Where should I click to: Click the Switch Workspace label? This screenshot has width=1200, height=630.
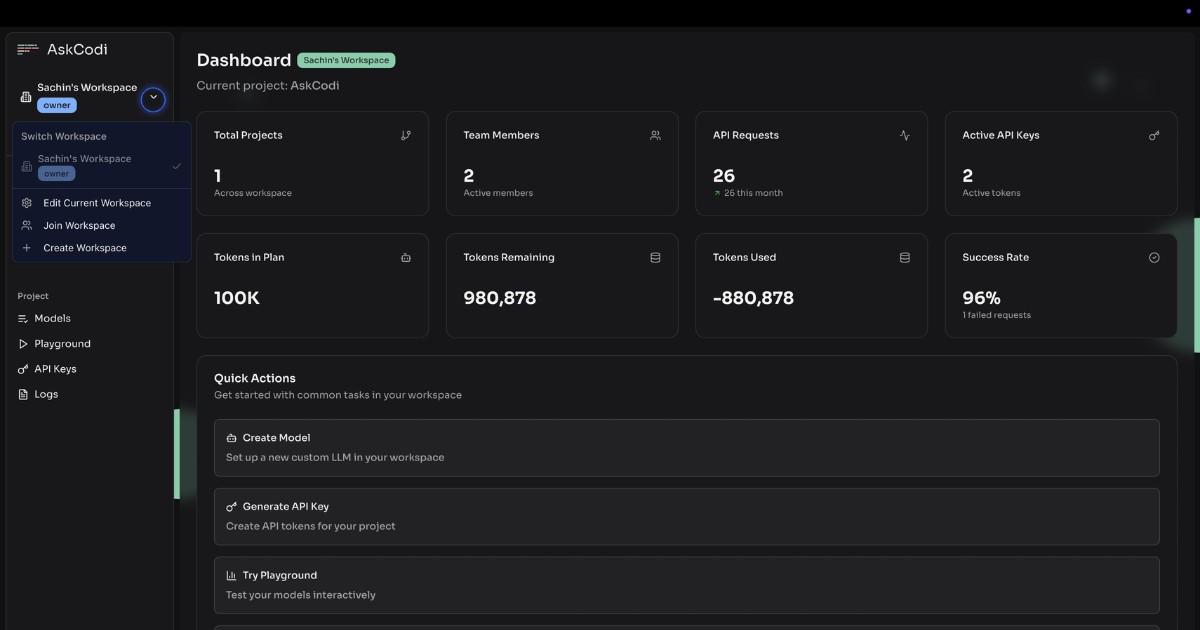(64, 136)
